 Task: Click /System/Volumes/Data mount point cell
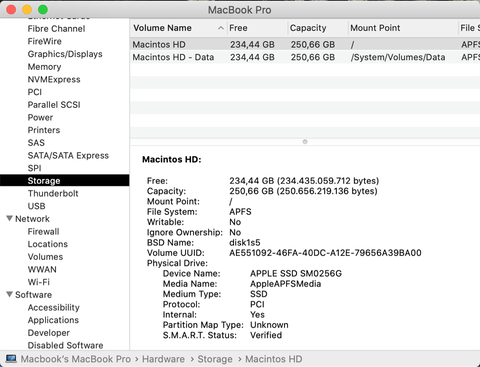point(398,57)
